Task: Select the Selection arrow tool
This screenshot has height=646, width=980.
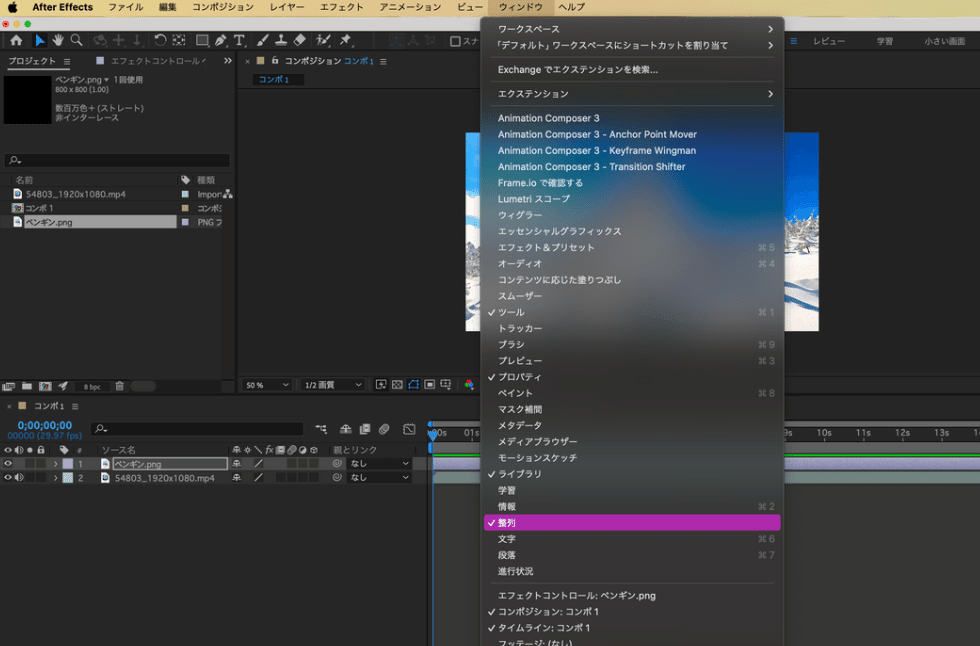Action: pyautogui.click(x=39, y=40)
